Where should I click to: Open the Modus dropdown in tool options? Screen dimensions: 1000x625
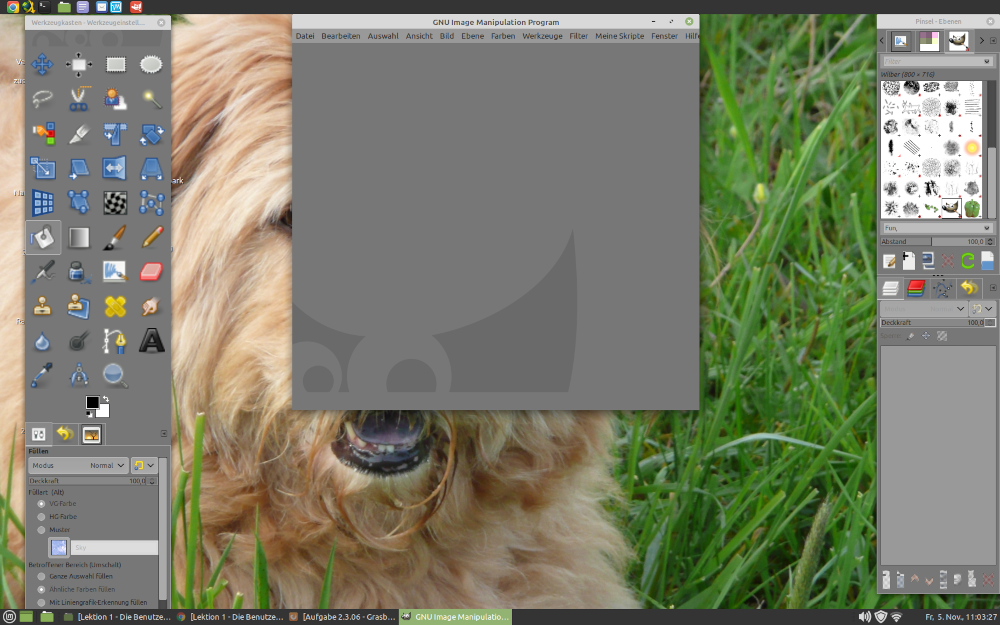tap(78, 466)
